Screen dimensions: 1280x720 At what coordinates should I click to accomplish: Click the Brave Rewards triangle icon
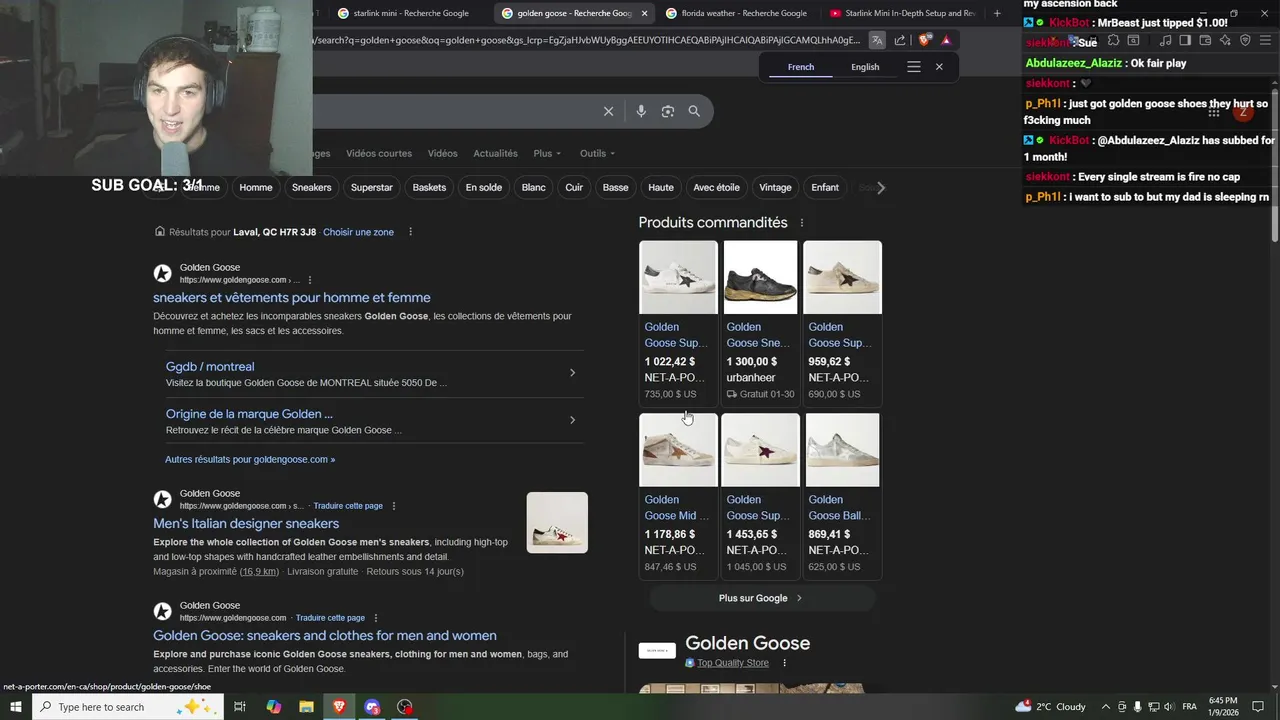coord(946,40)
